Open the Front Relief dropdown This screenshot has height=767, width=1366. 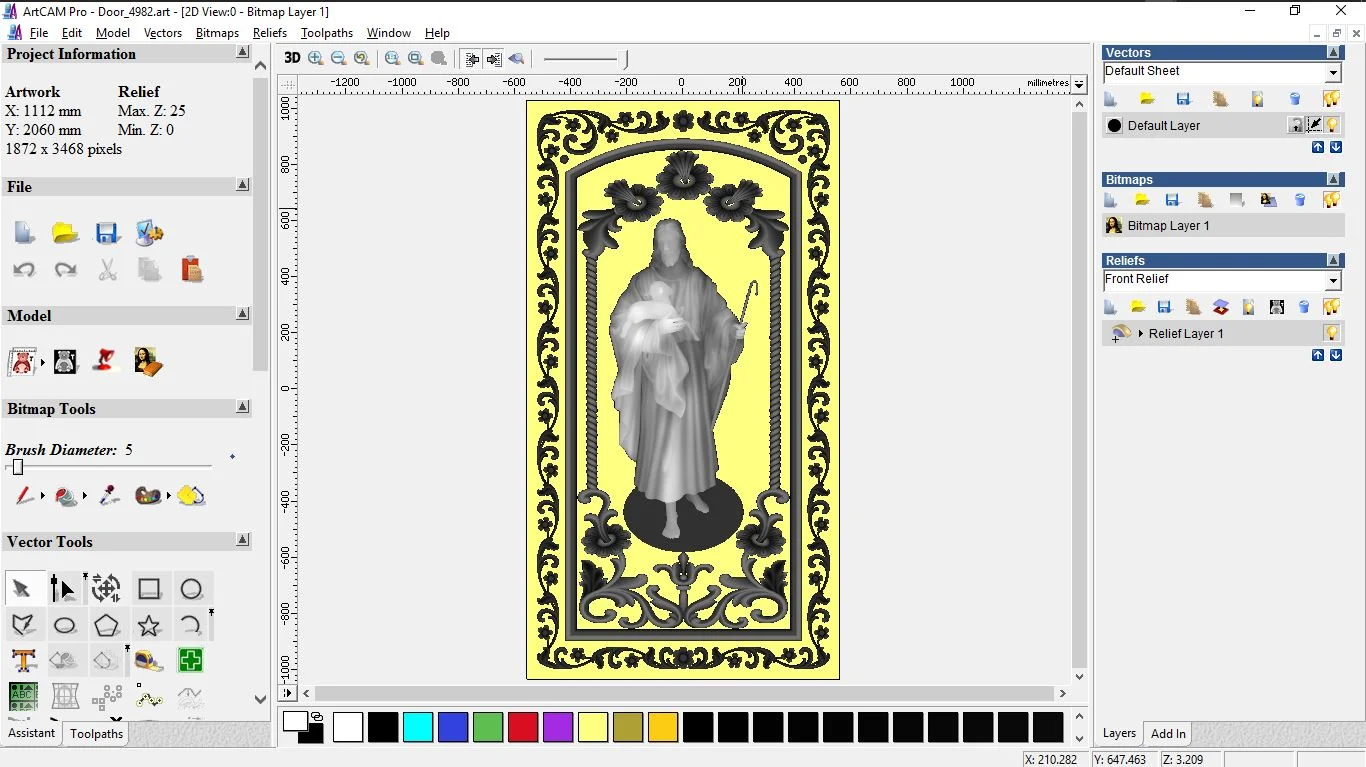[1332, 281]
